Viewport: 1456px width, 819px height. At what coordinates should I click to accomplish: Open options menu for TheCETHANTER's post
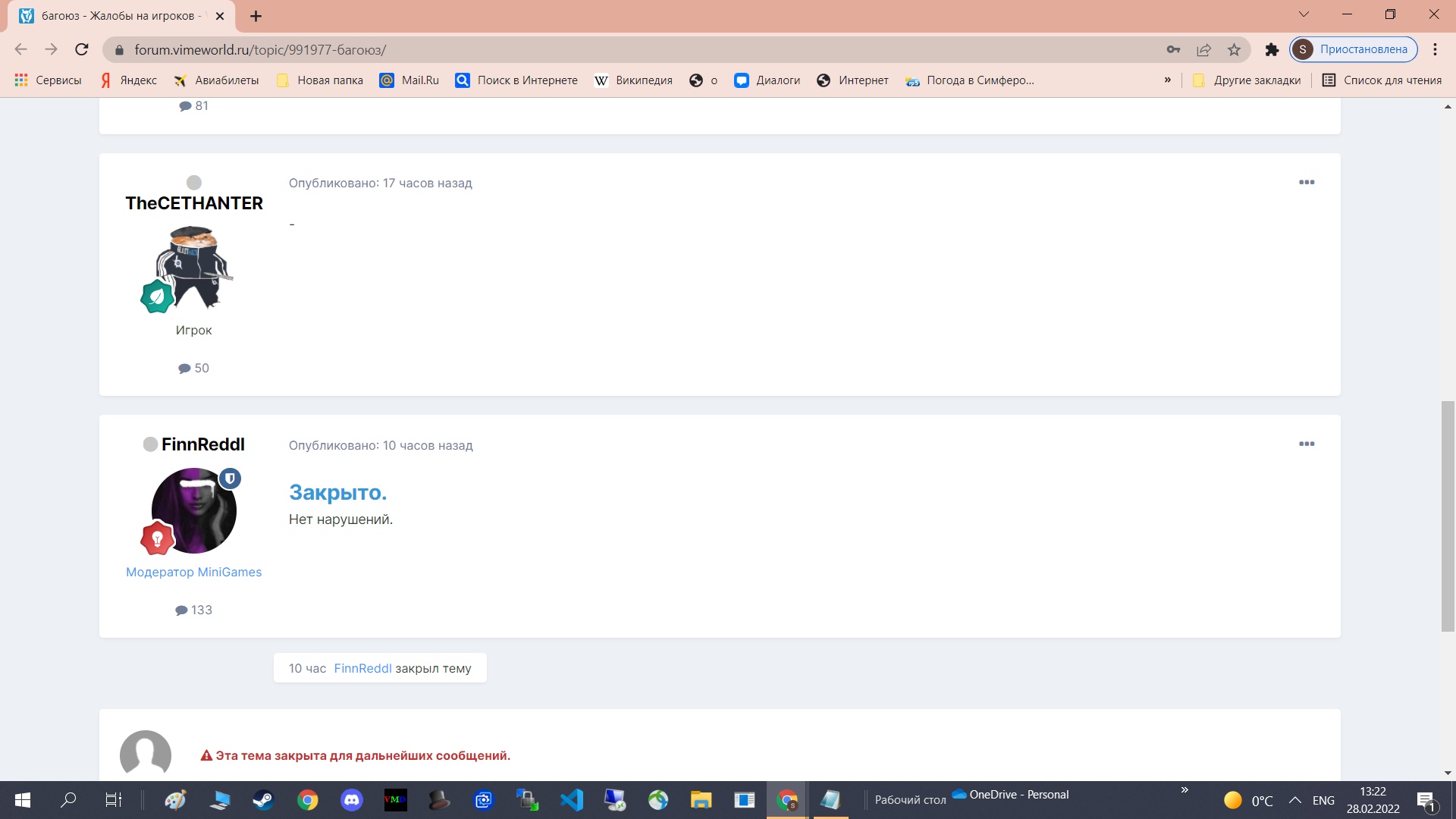tap(1306, 182)
